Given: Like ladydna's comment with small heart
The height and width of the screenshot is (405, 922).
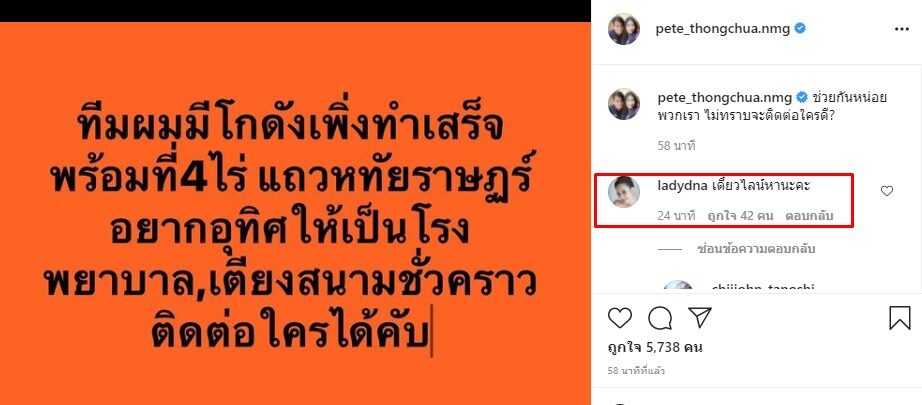Looking at the screenshot, I should point(887,190).
